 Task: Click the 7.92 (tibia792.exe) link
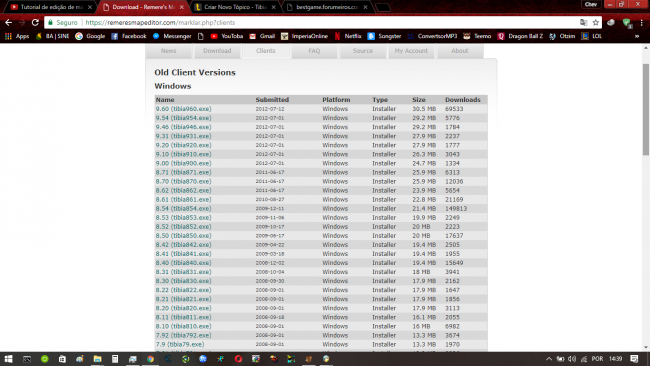tap(183, 335)
